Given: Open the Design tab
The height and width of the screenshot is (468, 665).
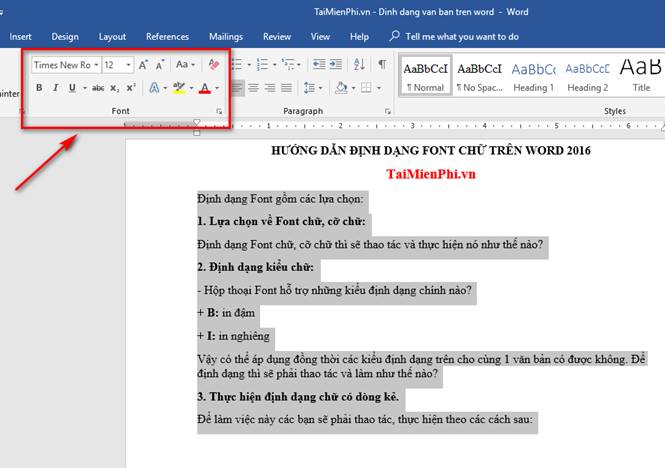Looking at the screenshot, I should point(65,37).
